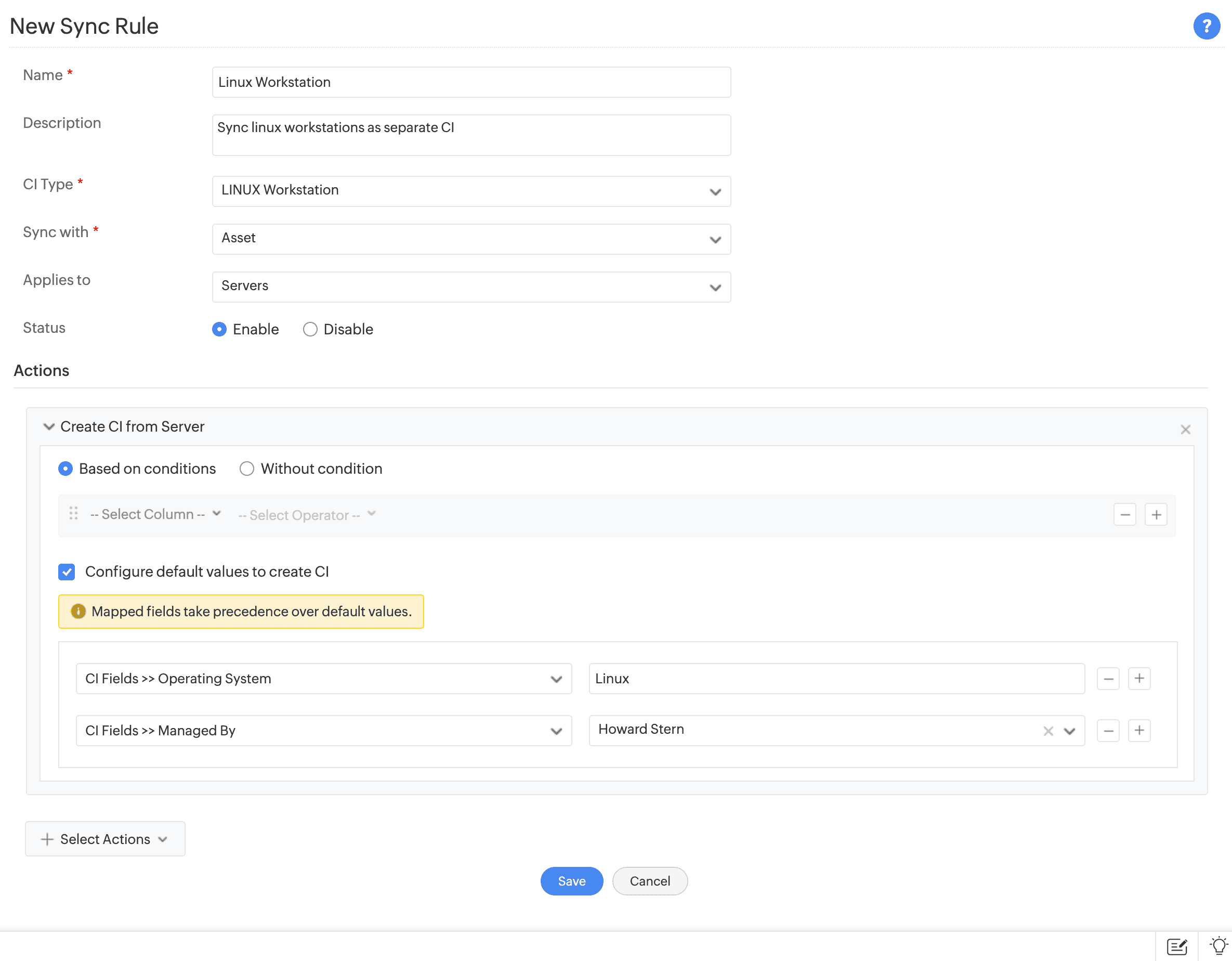Open the CI Type dropdown

point(471,191)
